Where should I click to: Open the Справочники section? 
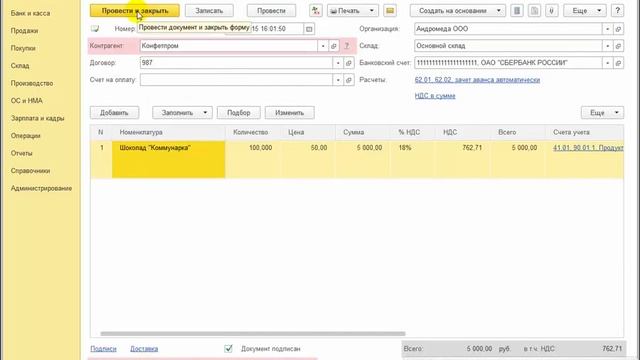click(30, 171)
